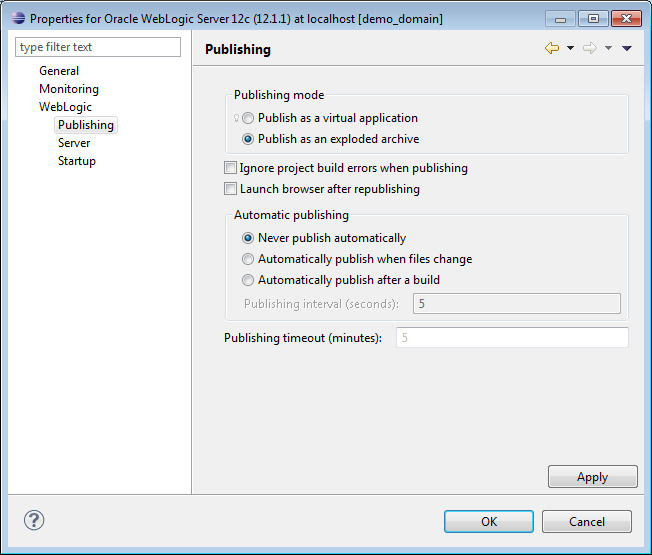Click the Publishing interval (seconds) label

click(321, 304)
